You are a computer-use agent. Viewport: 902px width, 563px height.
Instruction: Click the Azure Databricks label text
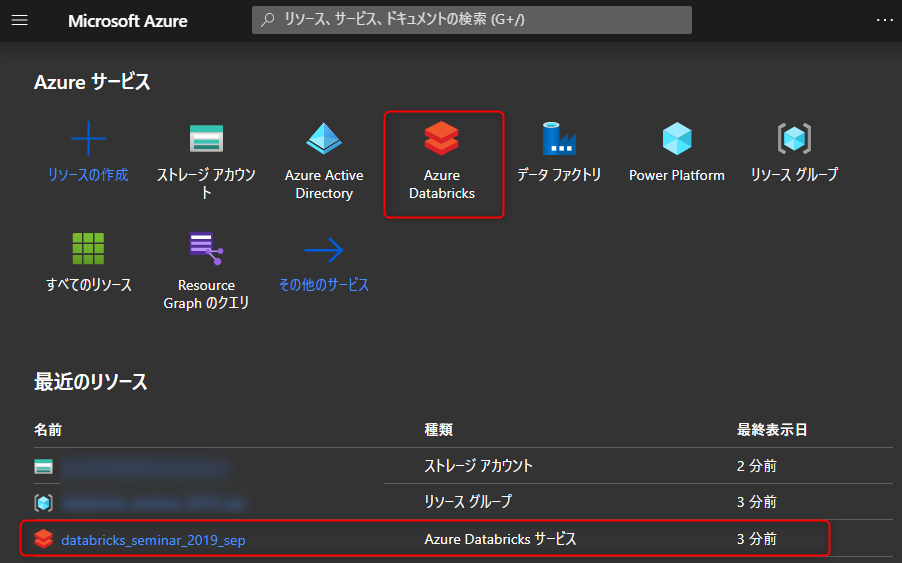click(442, 184)
